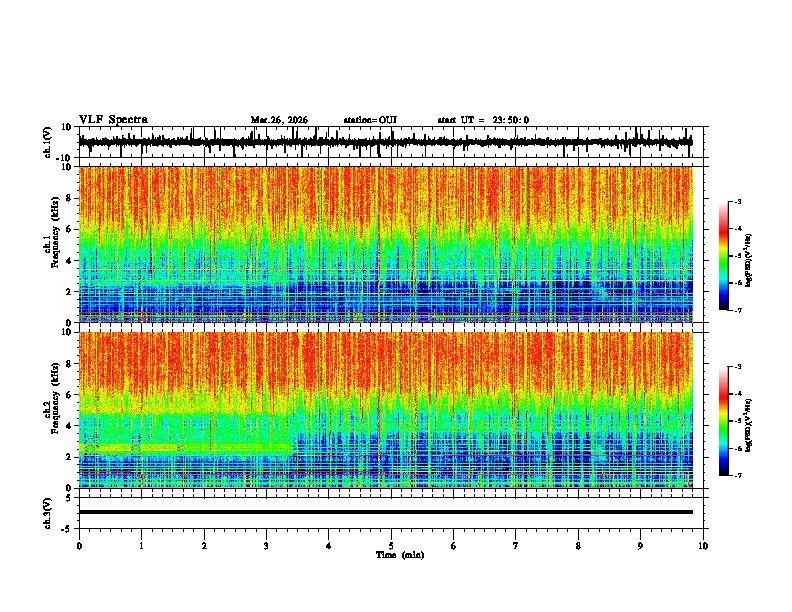Select the date text "Mar.26, 2026"
This screenshot has height=612, width=792.
pos(279,120)
